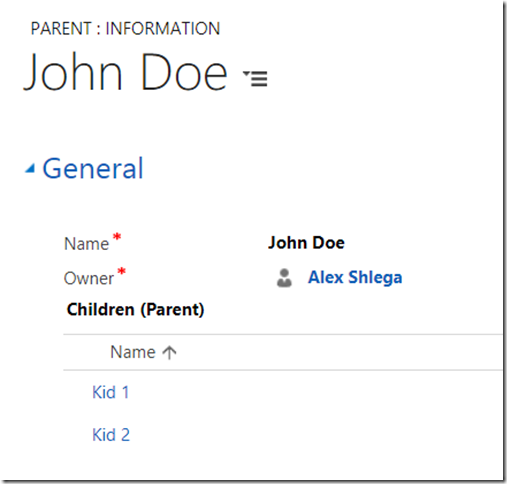Sort by the Name column header
Viewport: 507px width, 484px height.
(133, 352)
